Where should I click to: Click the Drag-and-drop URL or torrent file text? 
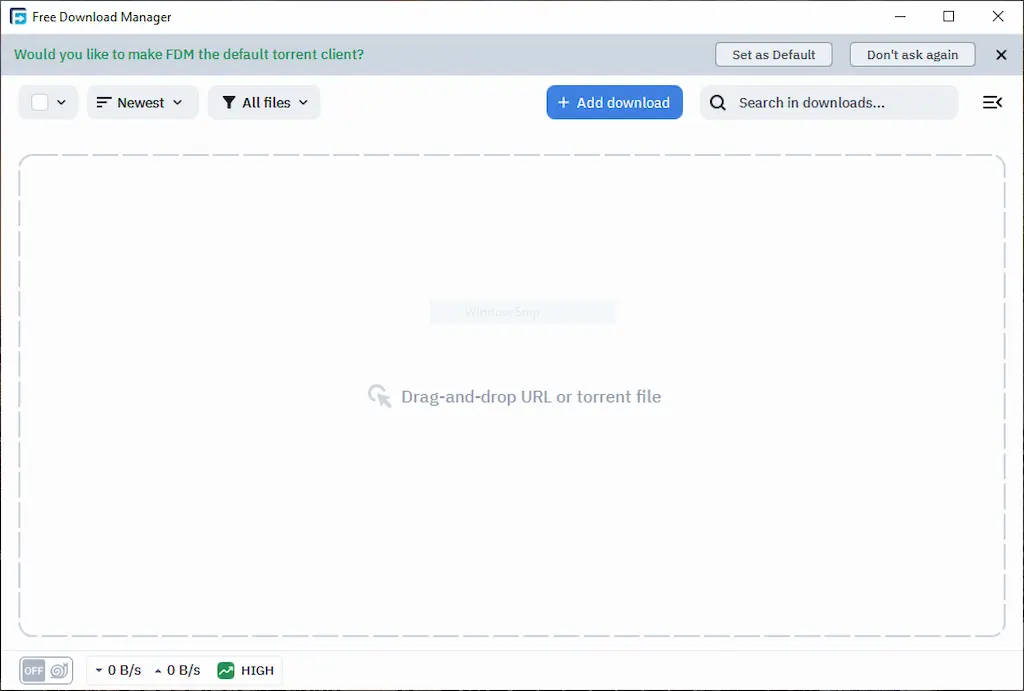(531, 397)
